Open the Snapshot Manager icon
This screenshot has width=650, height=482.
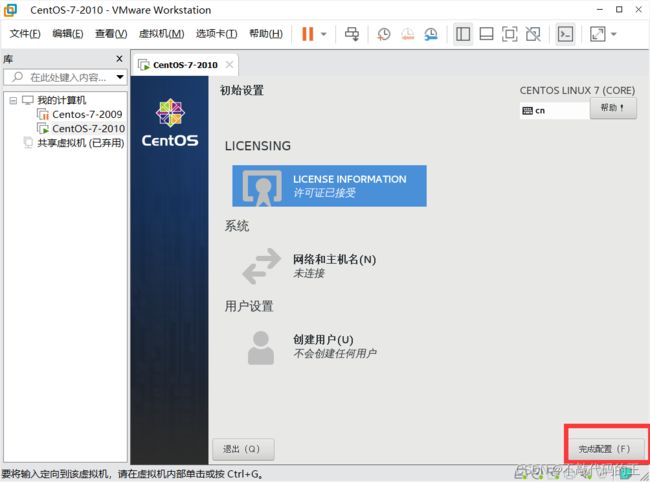(431, 34)
